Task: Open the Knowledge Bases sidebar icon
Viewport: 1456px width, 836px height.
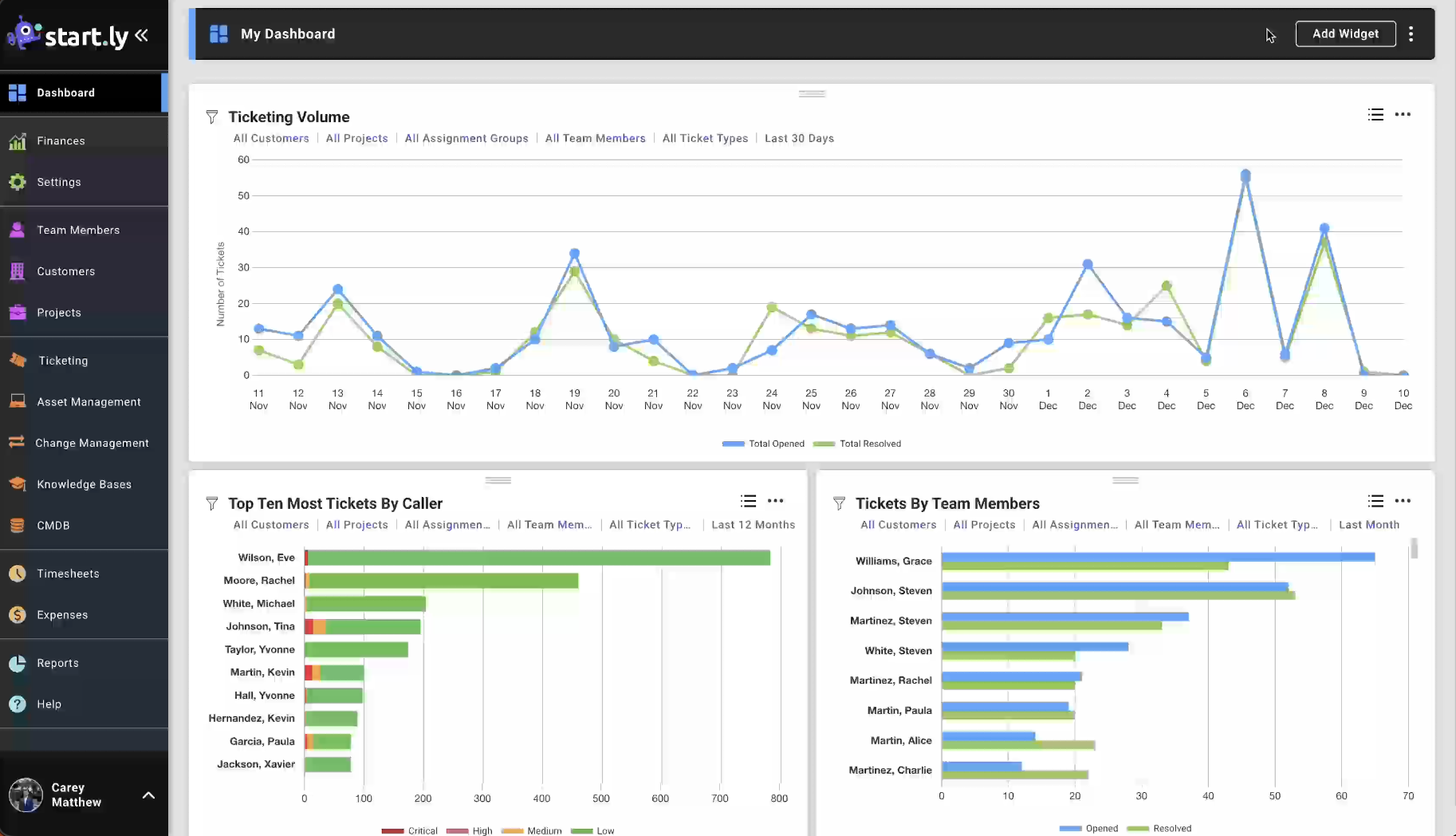Action: click(17, 484)
